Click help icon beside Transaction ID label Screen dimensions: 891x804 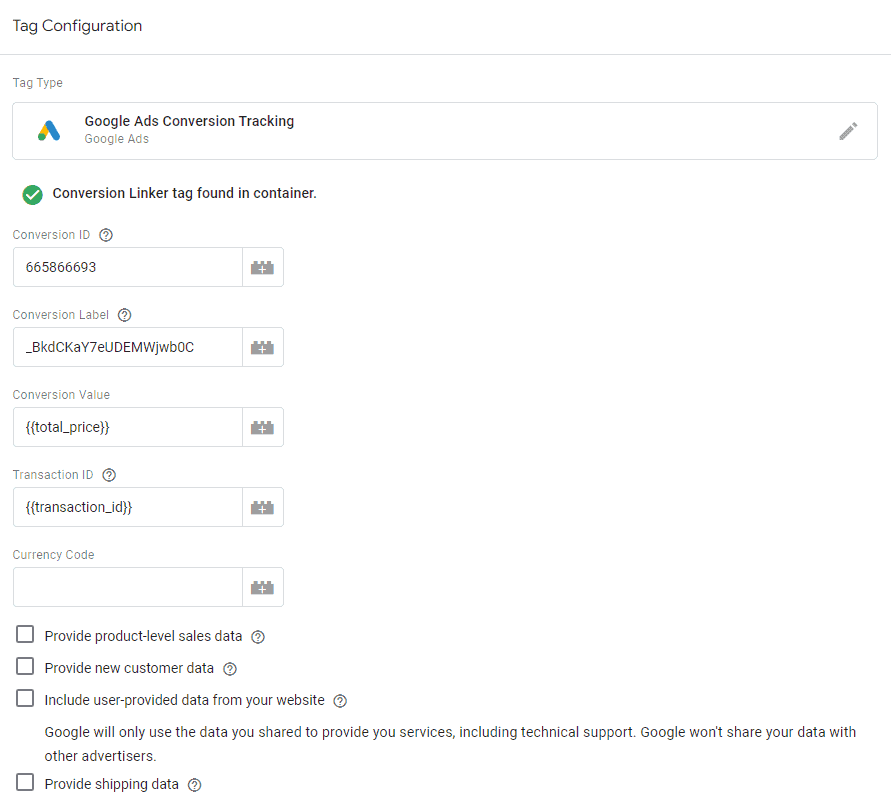(x=109, y=475)
